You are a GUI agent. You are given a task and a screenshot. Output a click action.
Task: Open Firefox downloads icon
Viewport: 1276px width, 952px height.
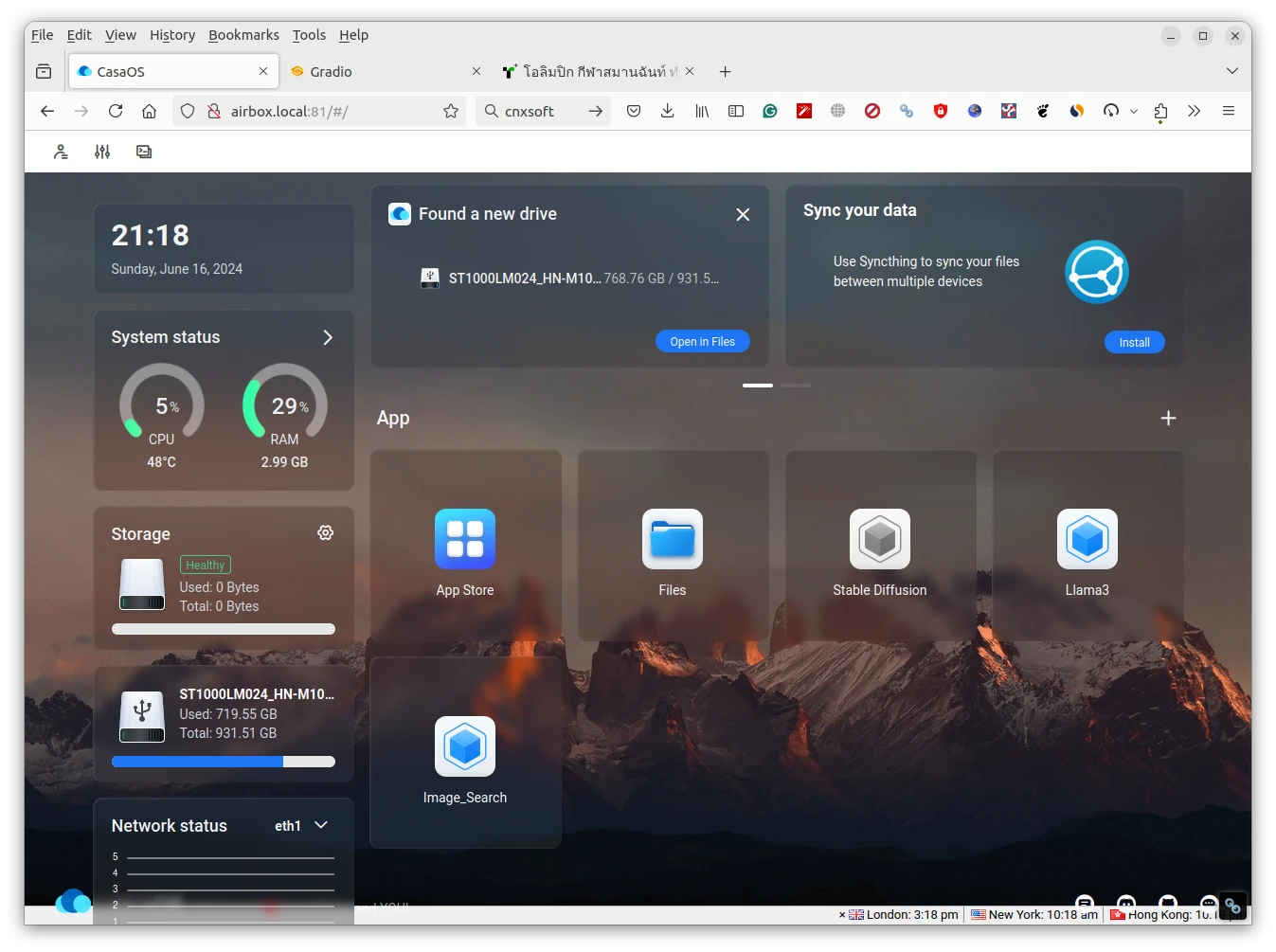point(668,111)
